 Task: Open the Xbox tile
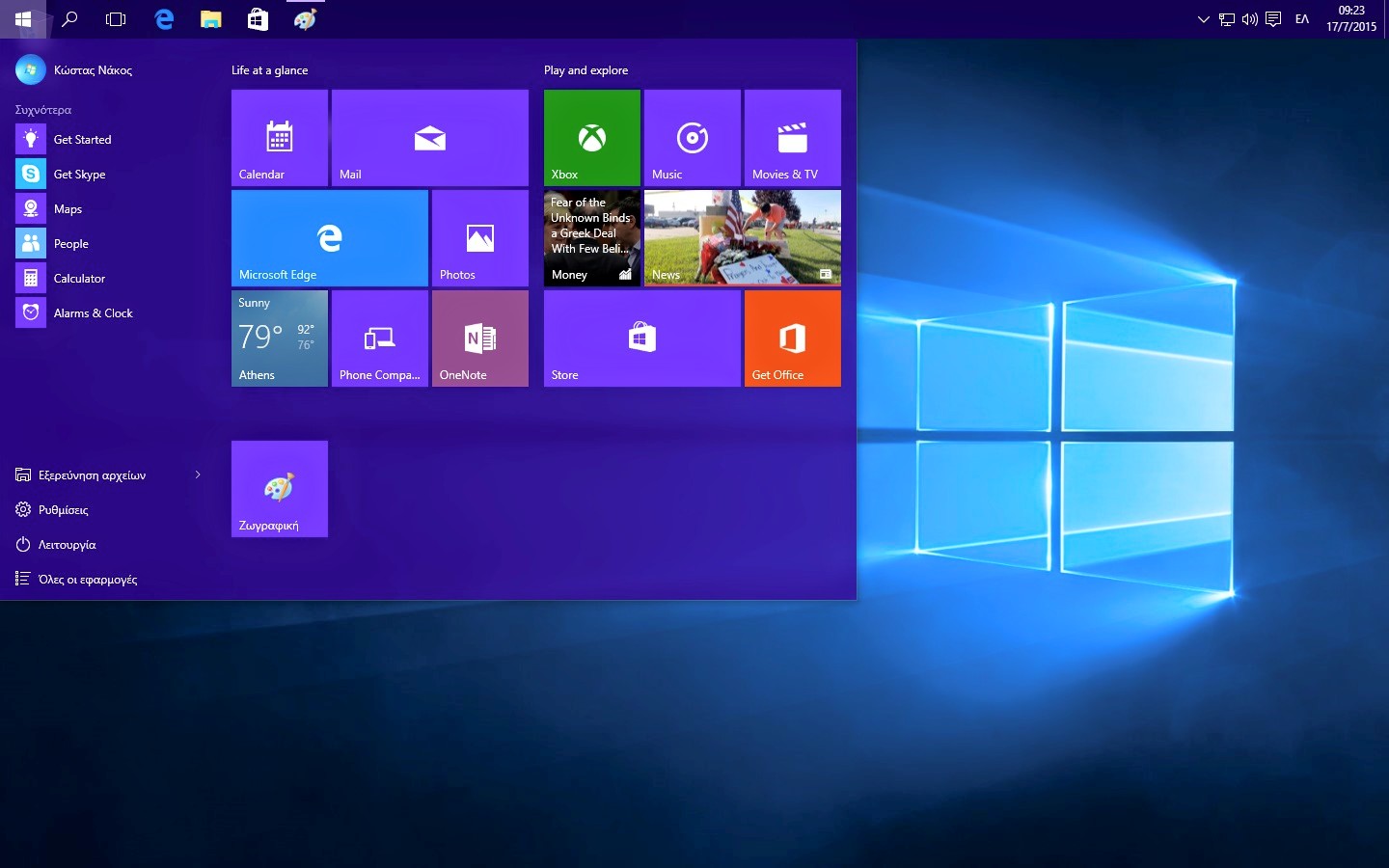pos(591,138)
